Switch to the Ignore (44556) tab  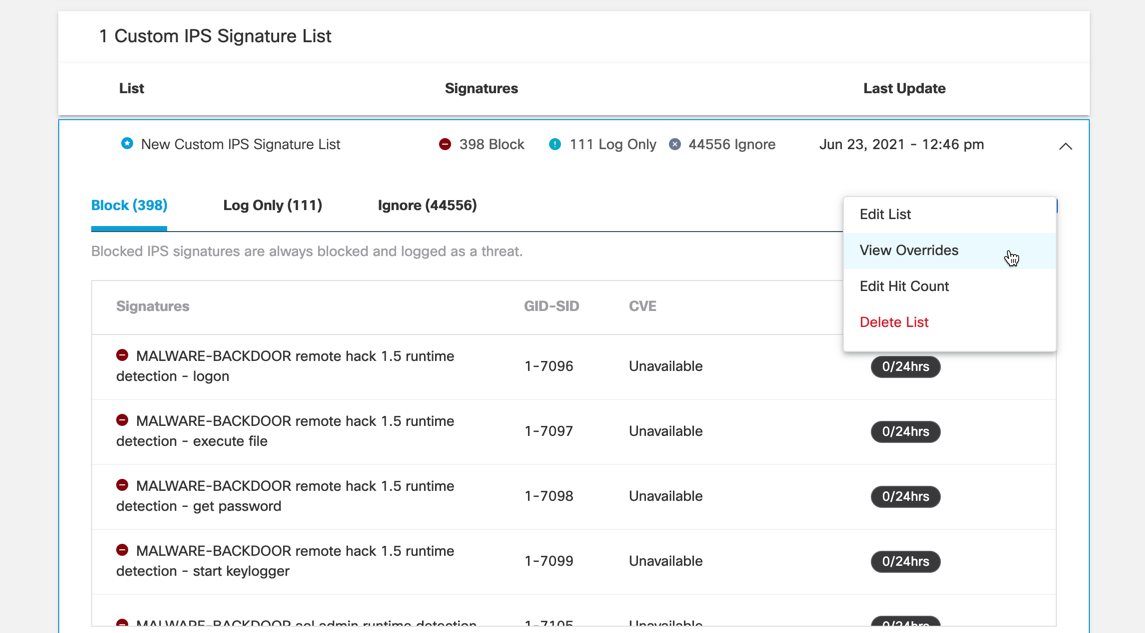[x=427, y=206]
